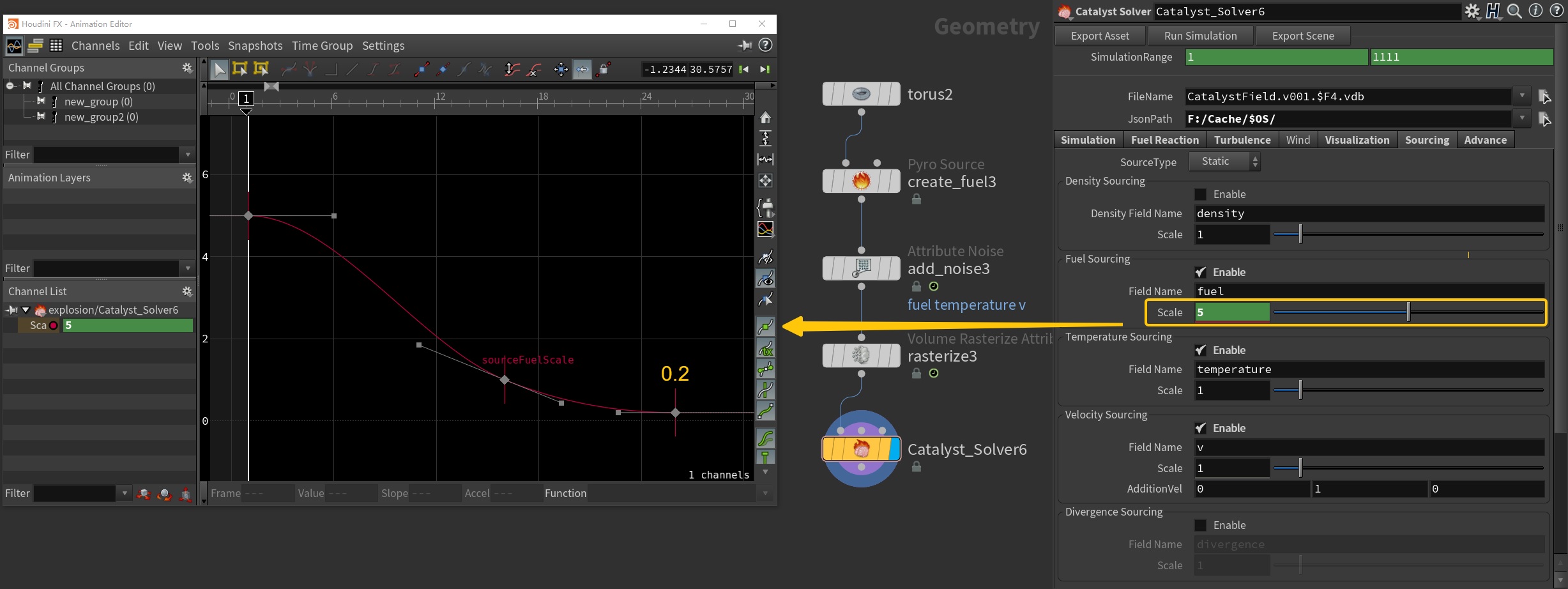The height and width of the screenshot is (589, 1568).
Task: Enable Density Sourcing checkbox
Action: pyautogui.click(x=1201, y=194)
